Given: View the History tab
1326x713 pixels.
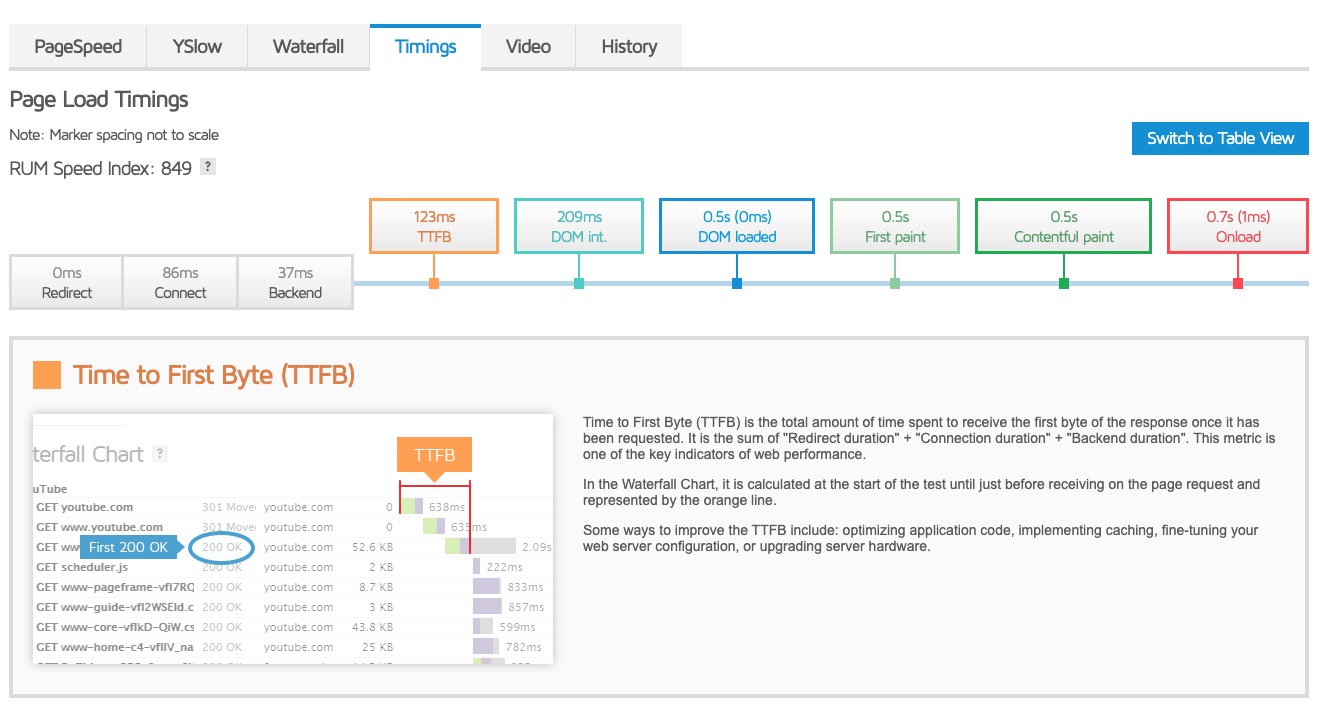Looking at the screenshot, I should coord(629,47).
